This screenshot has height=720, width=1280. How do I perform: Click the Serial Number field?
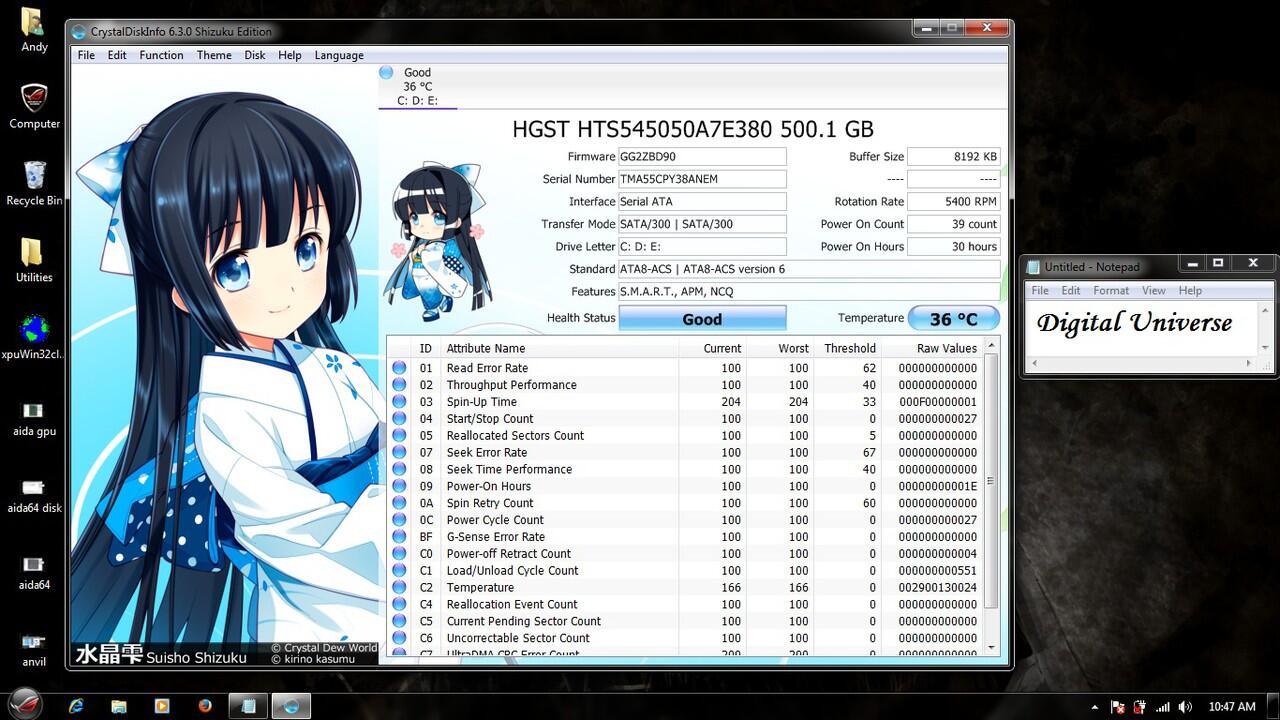(x=702, y=179)
